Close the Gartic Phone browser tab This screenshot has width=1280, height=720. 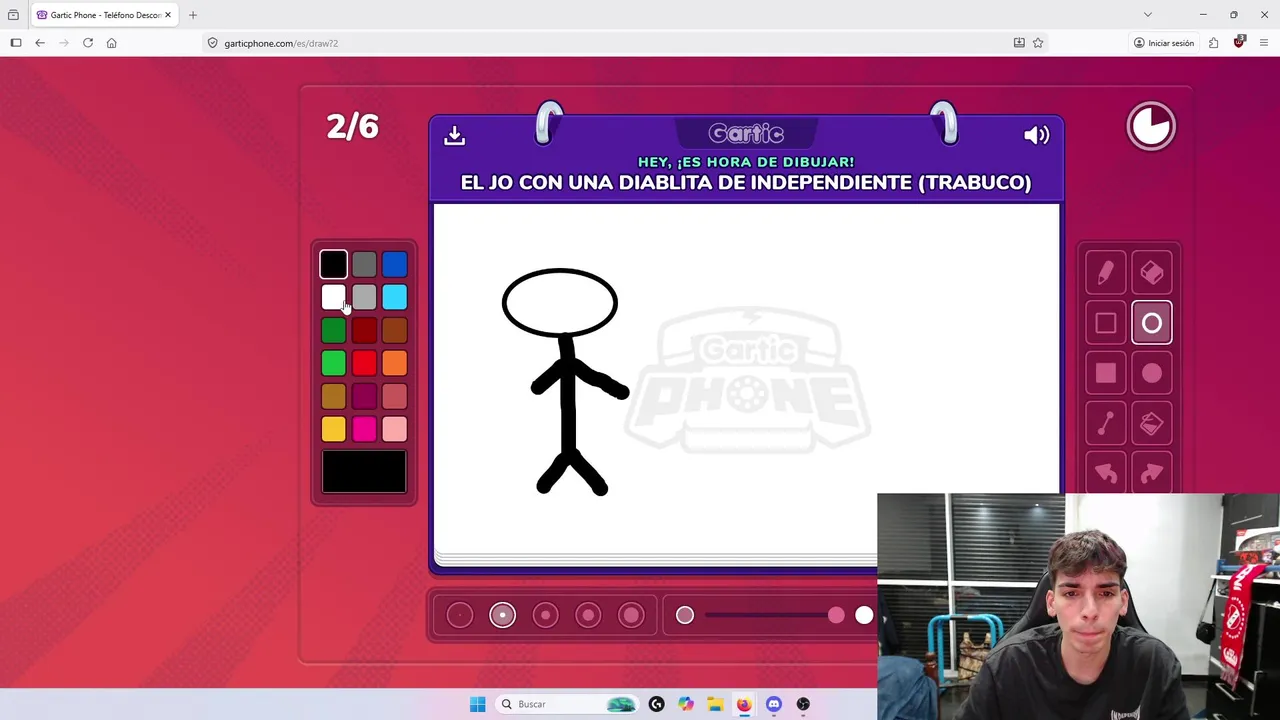tap(168, 15)
